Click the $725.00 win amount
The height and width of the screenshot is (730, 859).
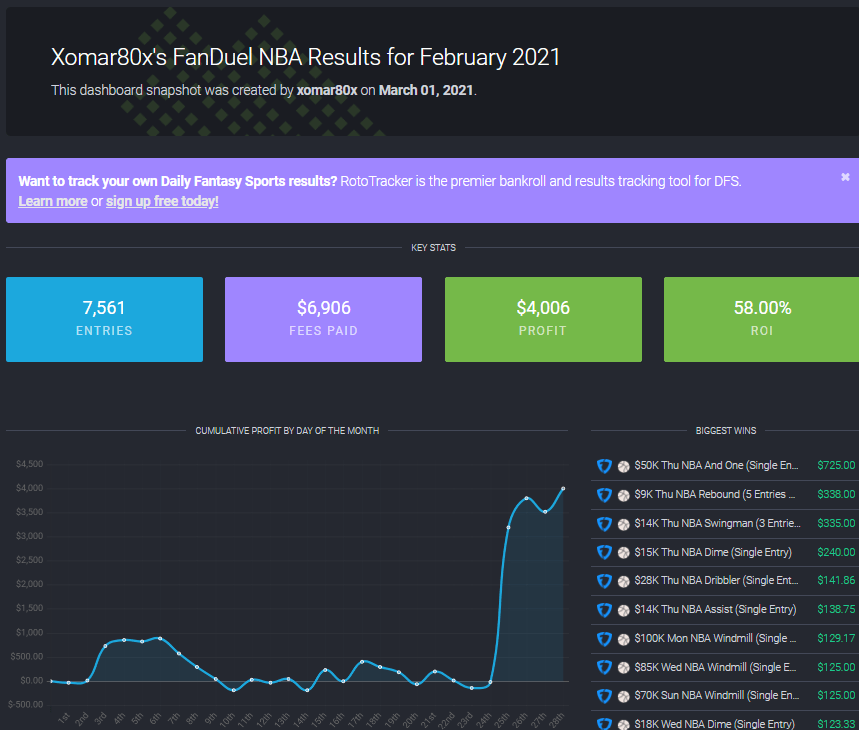(836, 465)
